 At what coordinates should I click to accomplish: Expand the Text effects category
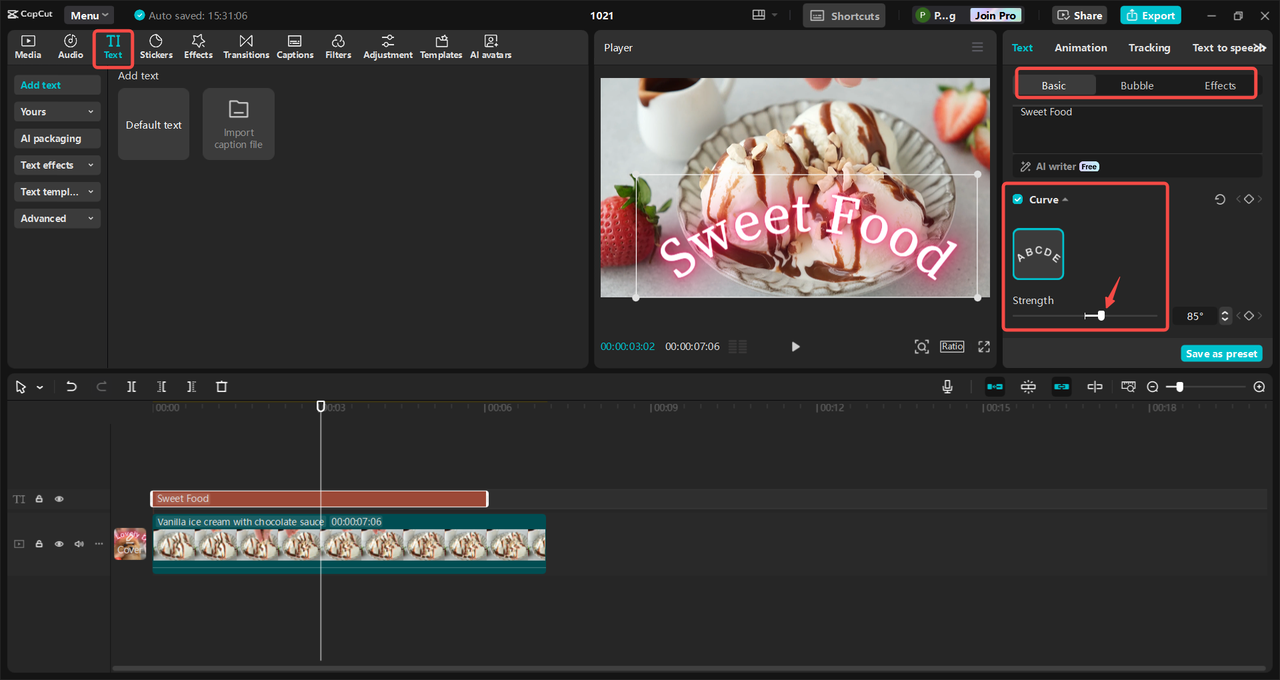[57, 165]
